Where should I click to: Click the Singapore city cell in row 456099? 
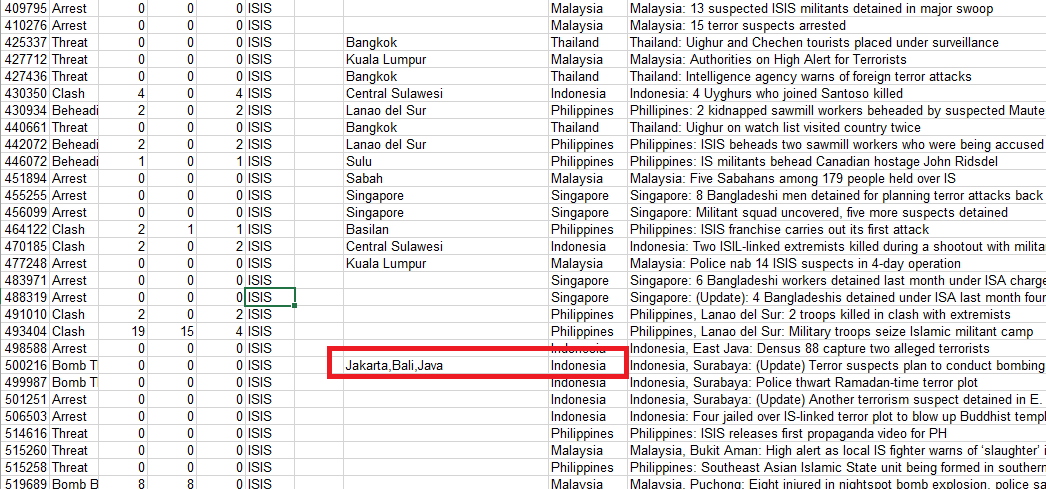445,213
